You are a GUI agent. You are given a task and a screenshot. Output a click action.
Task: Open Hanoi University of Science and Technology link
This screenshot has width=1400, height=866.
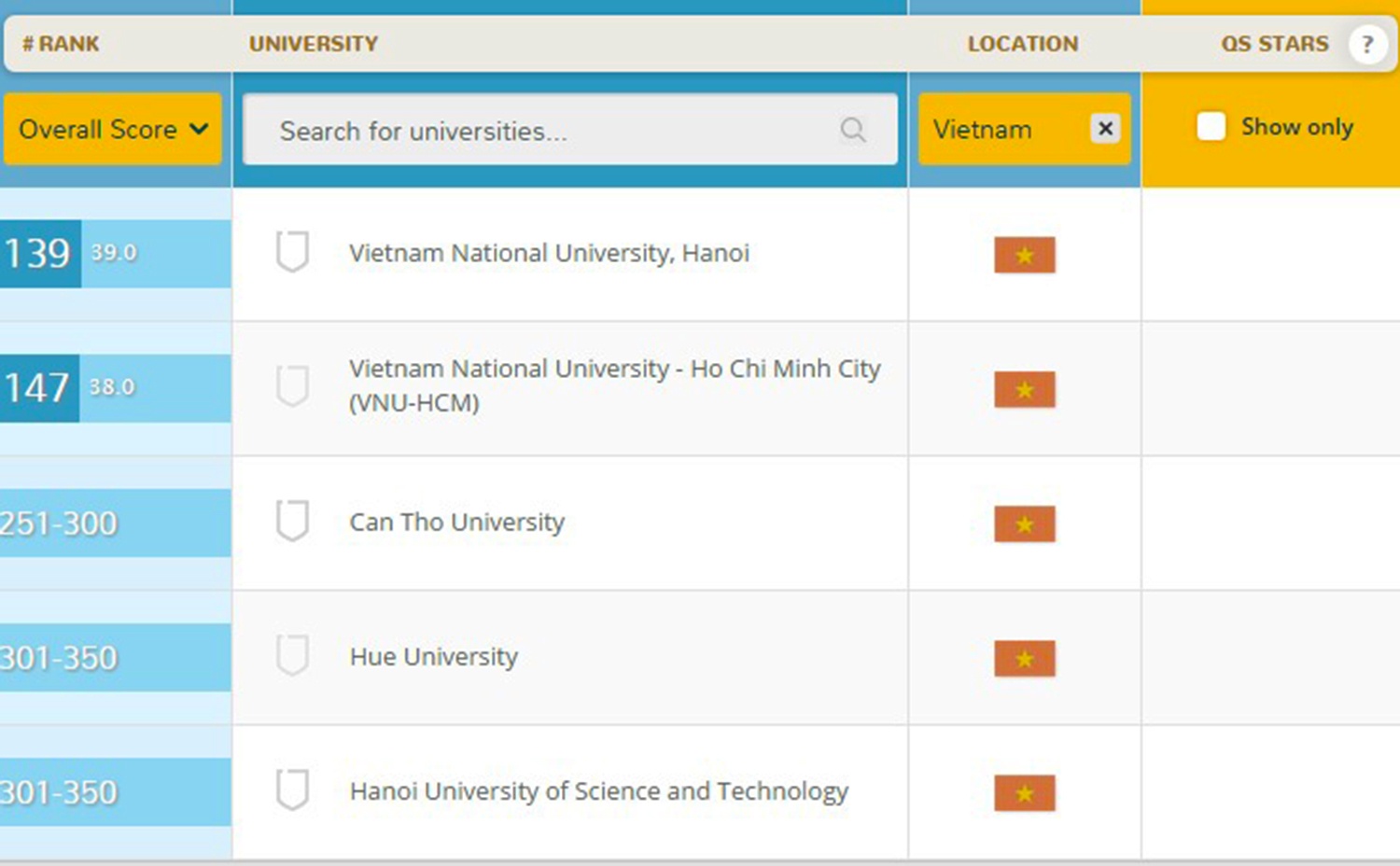tap(598, 791)
